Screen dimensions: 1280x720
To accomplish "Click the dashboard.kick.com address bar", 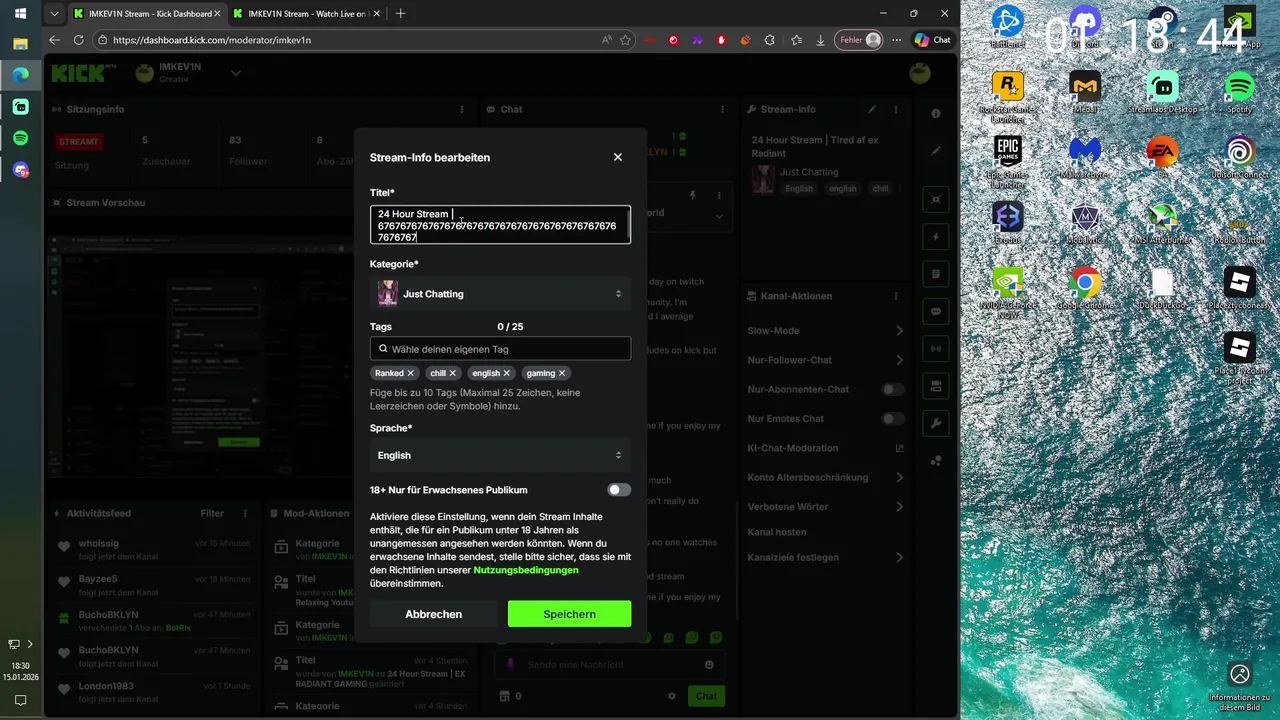I will pos(350,40).
